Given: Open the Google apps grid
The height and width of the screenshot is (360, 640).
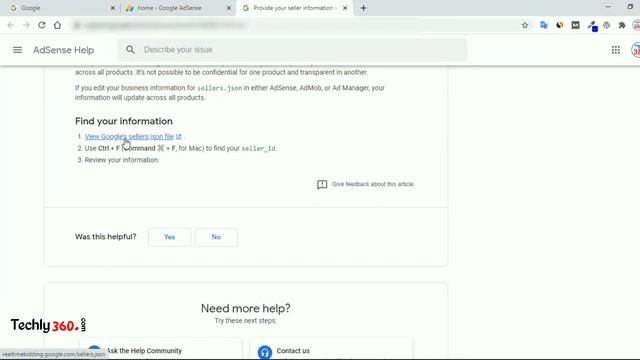Looking at the screenshot, I should coord(616,50).
